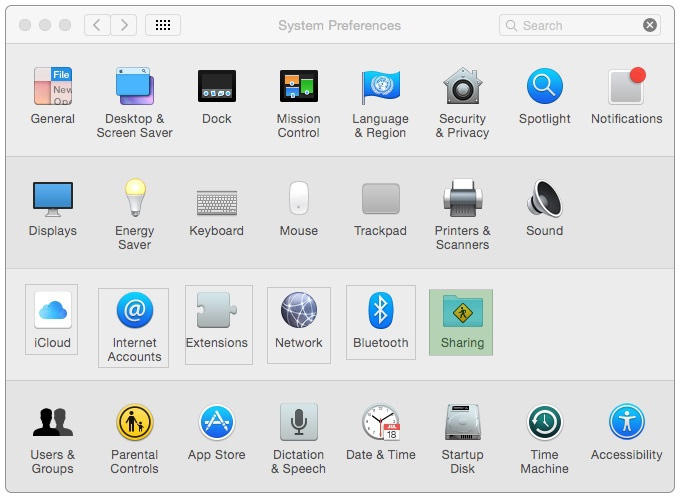Open Security & Privacy settings
The image size is (680, 498).
pos(462,103)
